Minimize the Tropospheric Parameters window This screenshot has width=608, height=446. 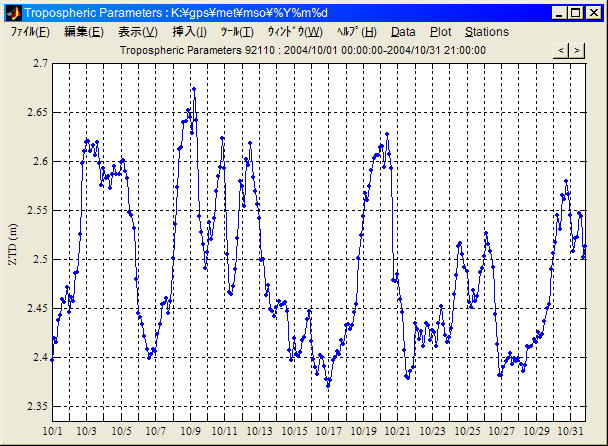pos(560,13)
